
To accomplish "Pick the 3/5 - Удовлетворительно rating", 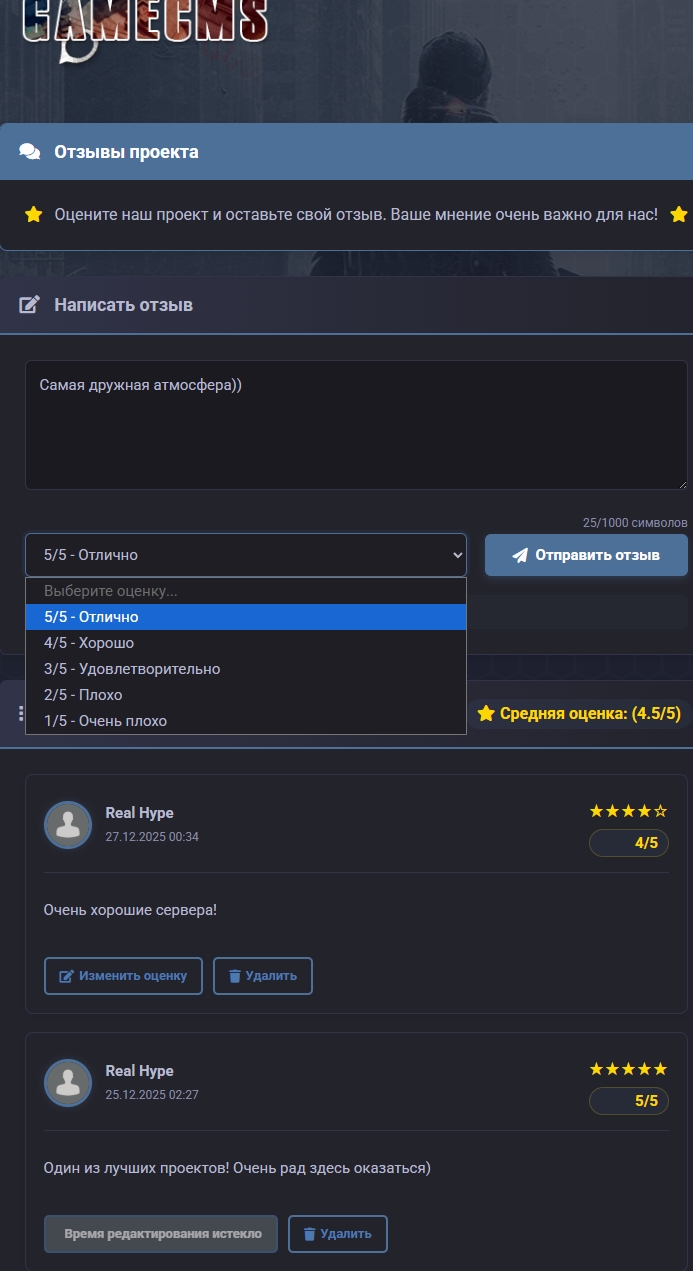I will click(245, 669).
